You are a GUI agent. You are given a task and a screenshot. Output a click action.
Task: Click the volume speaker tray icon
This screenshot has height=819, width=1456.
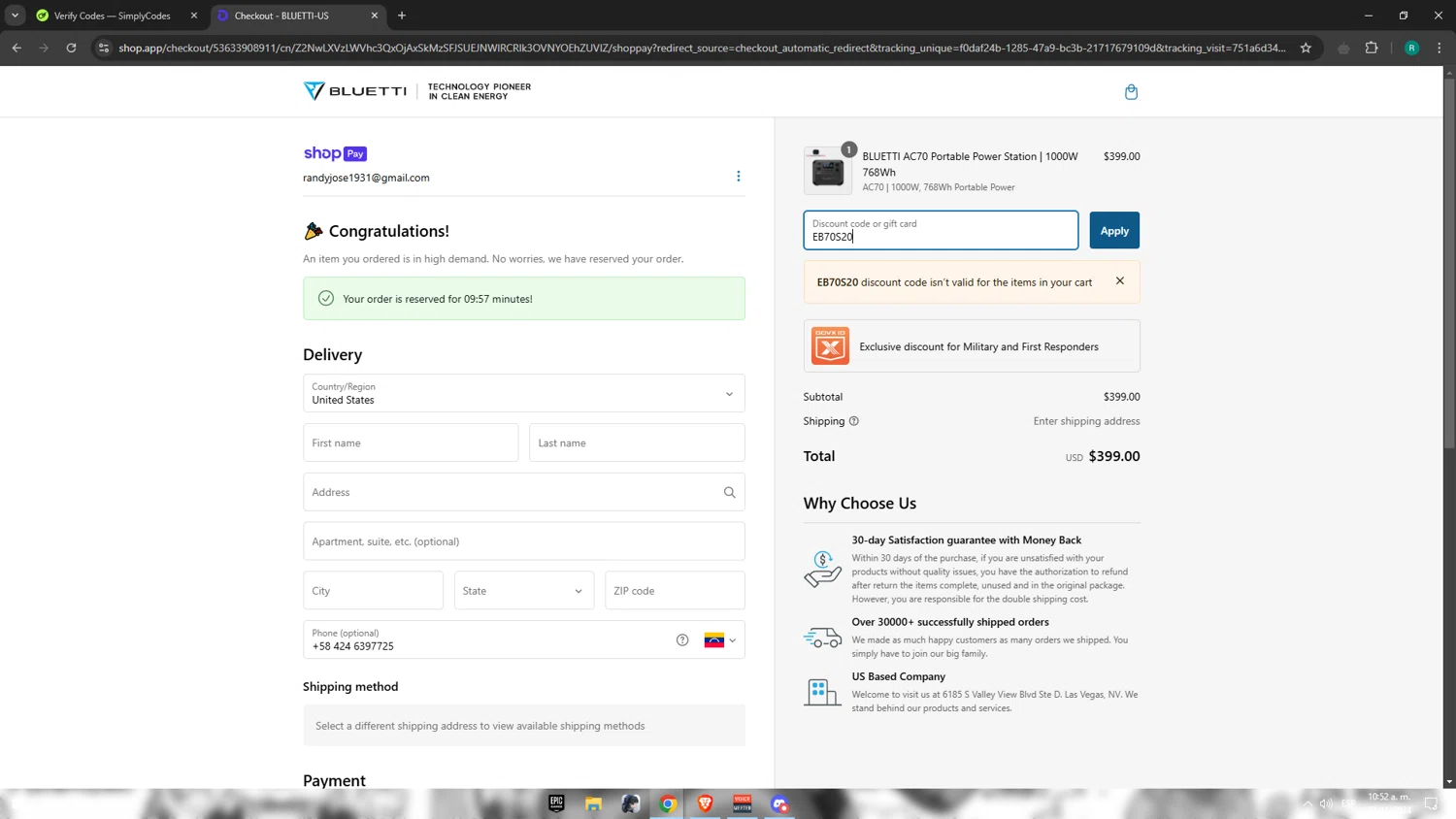click(x=1326, y=803)
